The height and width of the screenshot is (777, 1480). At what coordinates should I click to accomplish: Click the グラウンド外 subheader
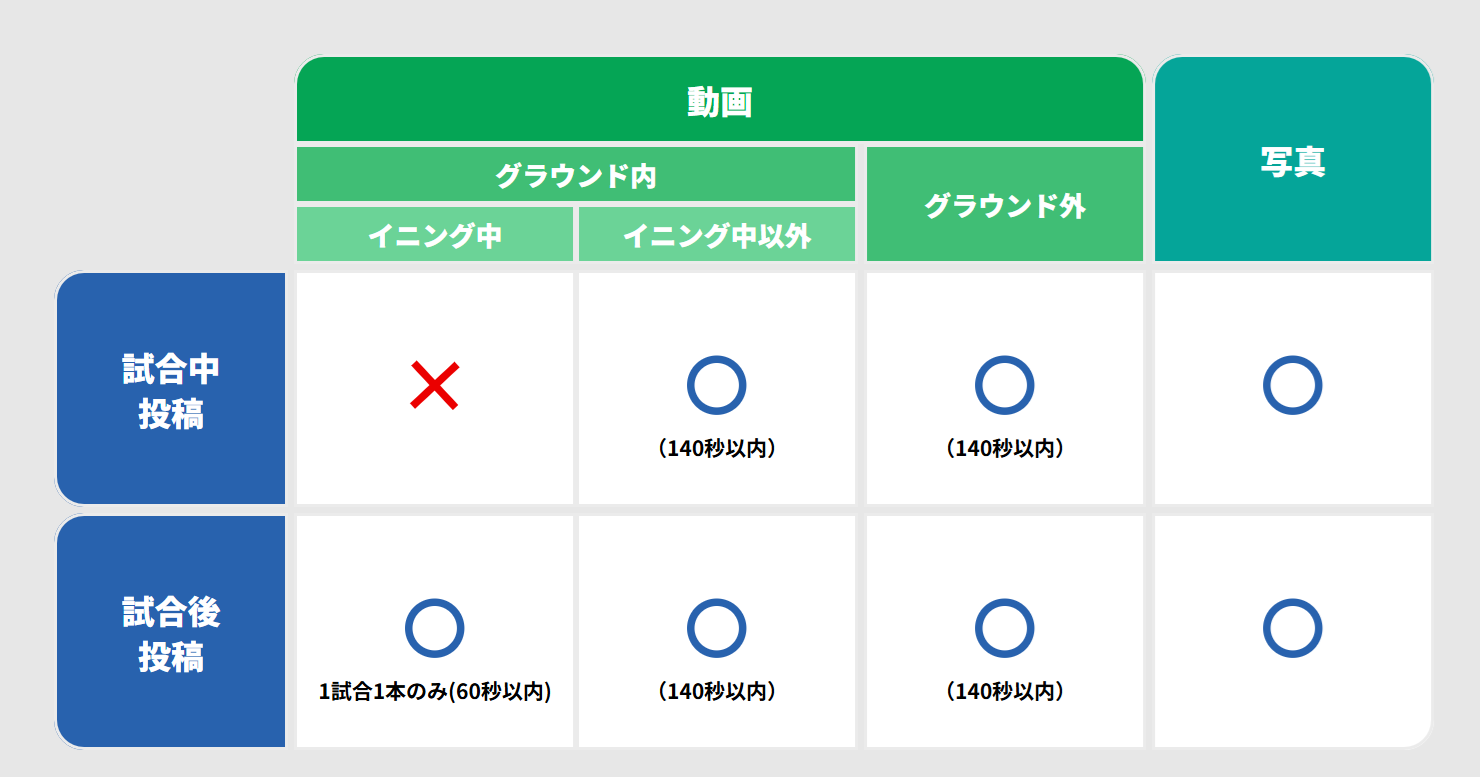click(1004, 206)
